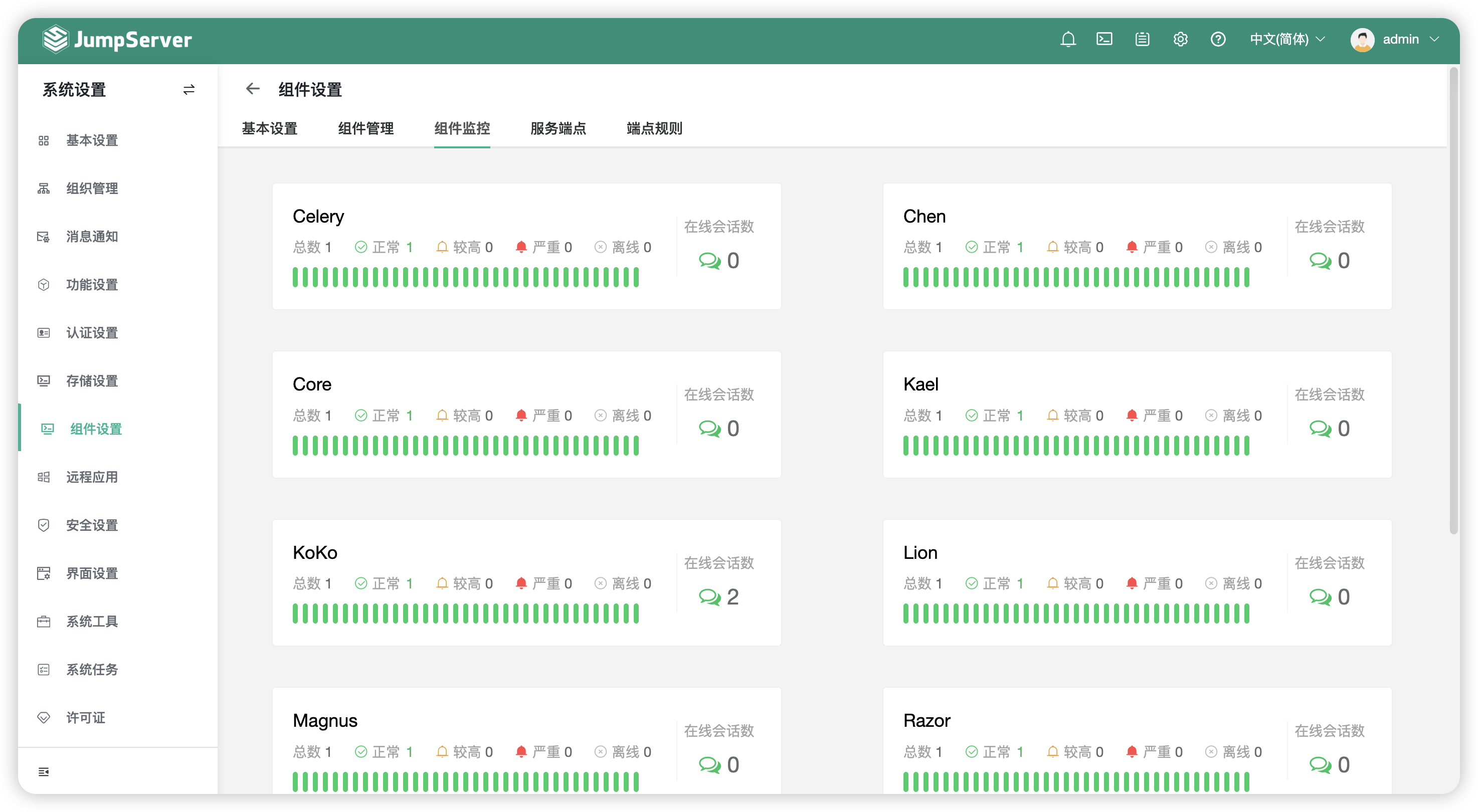Click the page vertical scrollbar
The height and width of the screenshot is (812, 1478).
(1453, 301)
